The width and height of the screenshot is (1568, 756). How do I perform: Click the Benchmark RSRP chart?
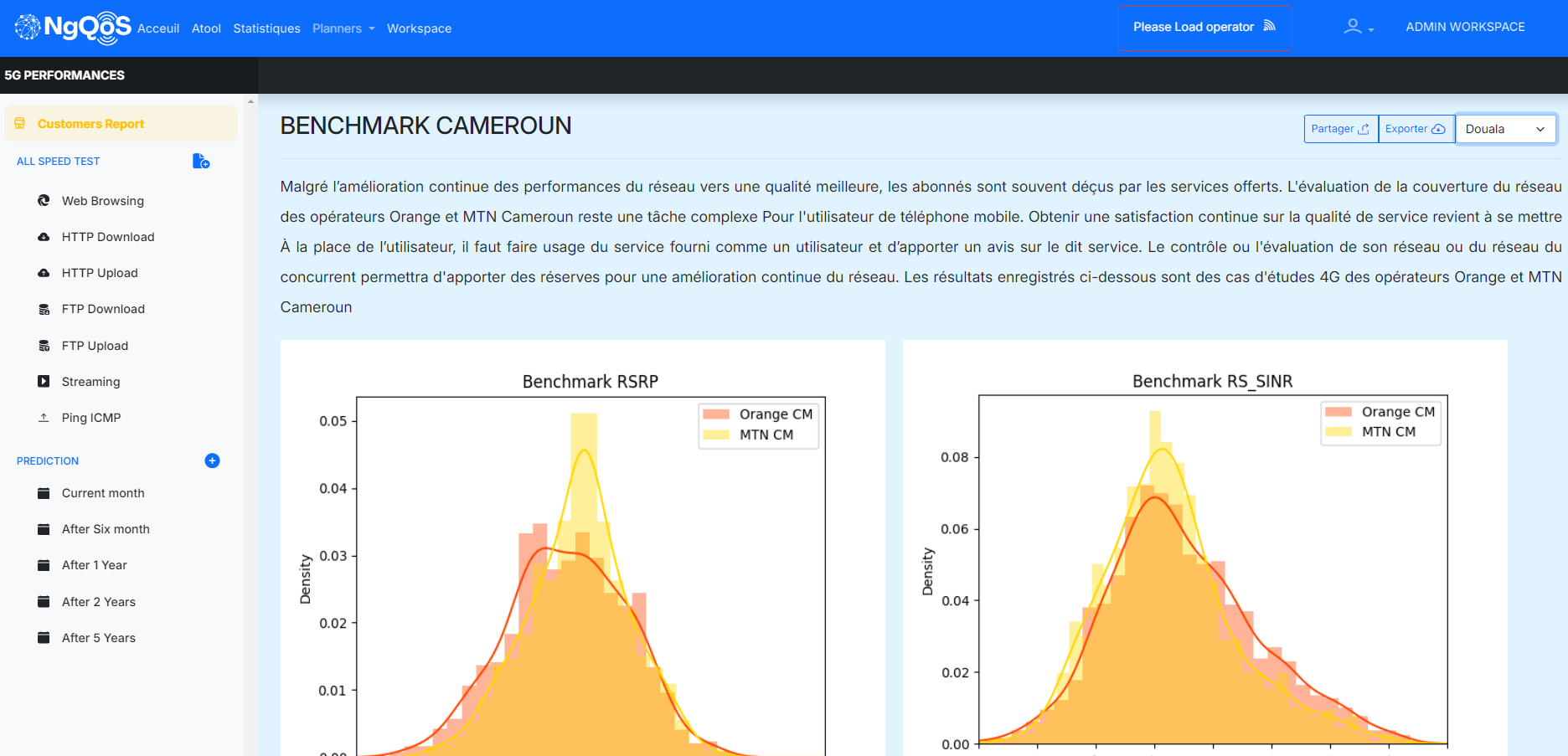coord(583,548)
